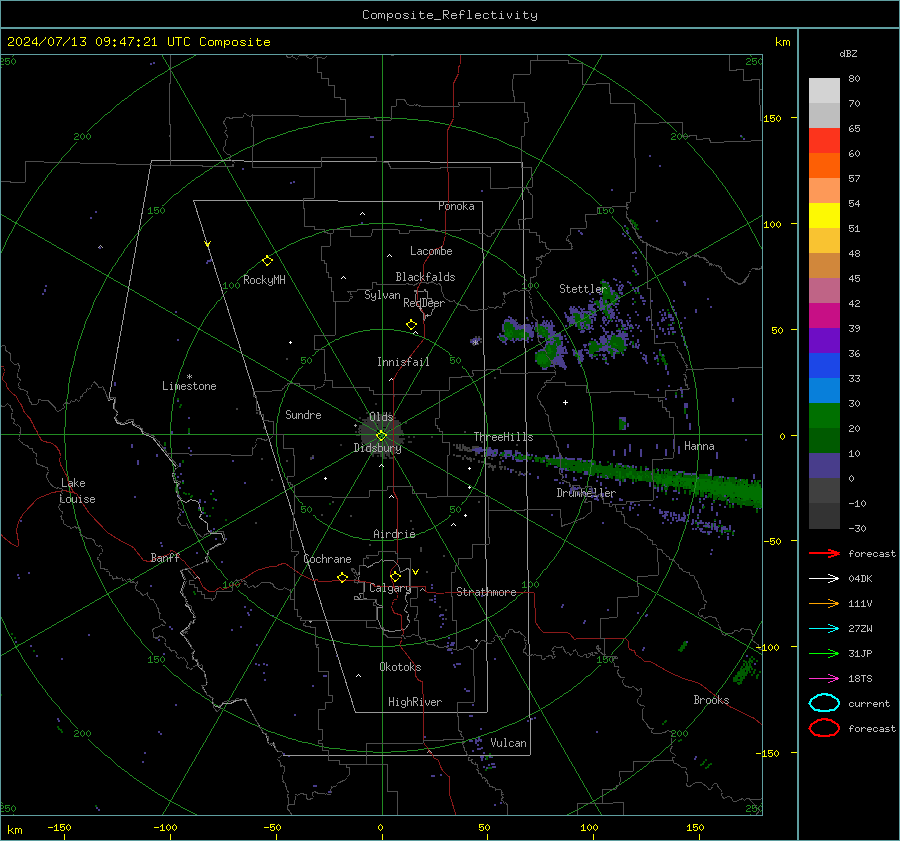Screen dimensions: 900x841
Task: Click the 04DK legend label
Action: click(x=860, y=578)
